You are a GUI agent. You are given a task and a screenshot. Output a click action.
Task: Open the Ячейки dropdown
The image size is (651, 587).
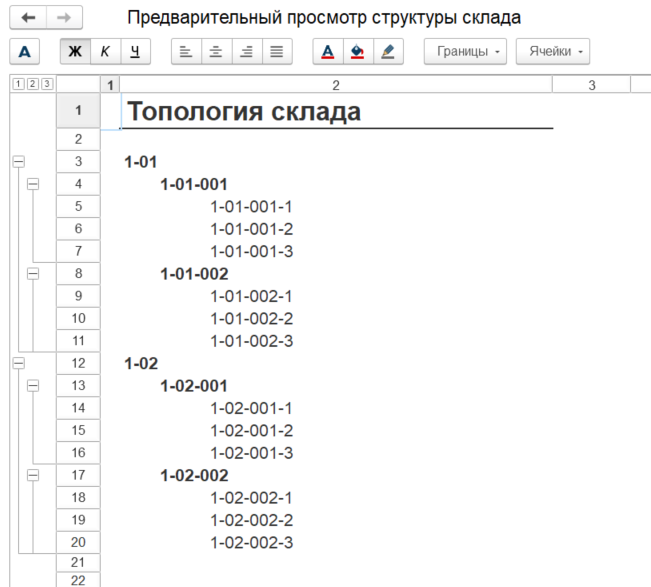click(x=553, y=51)
